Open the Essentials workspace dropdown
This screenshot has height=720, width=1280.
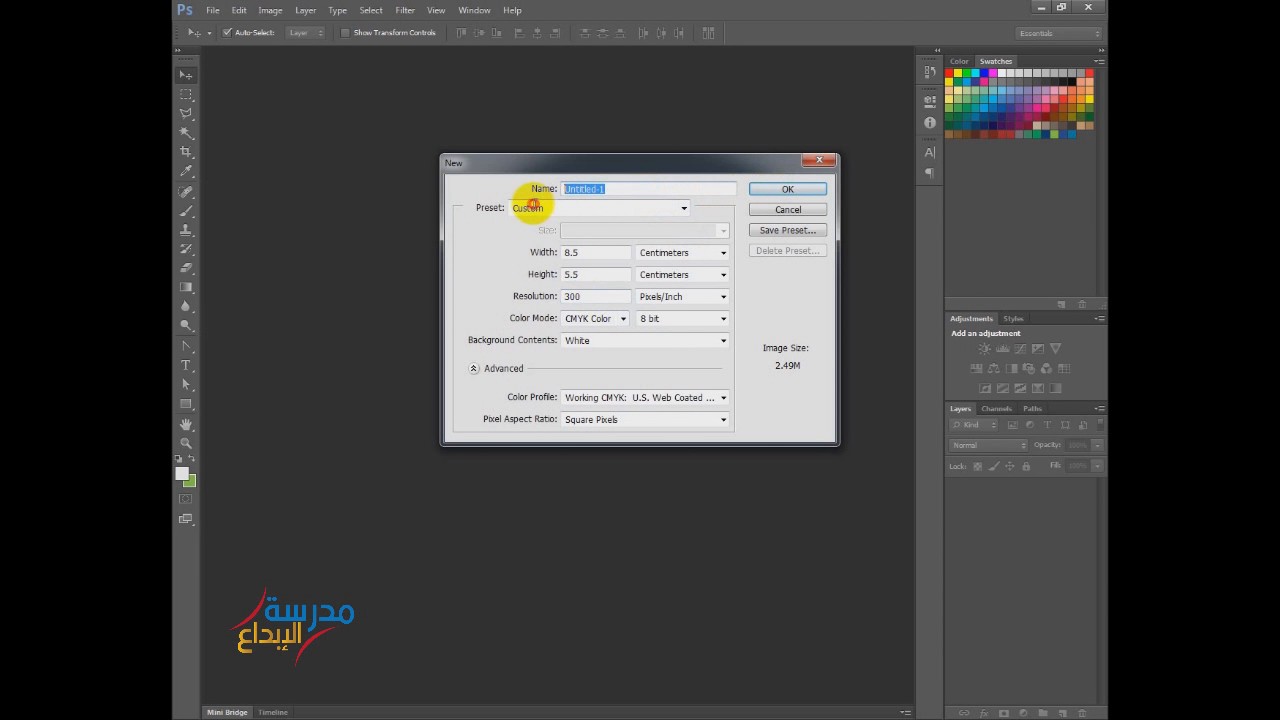(x=1058, y=33)
